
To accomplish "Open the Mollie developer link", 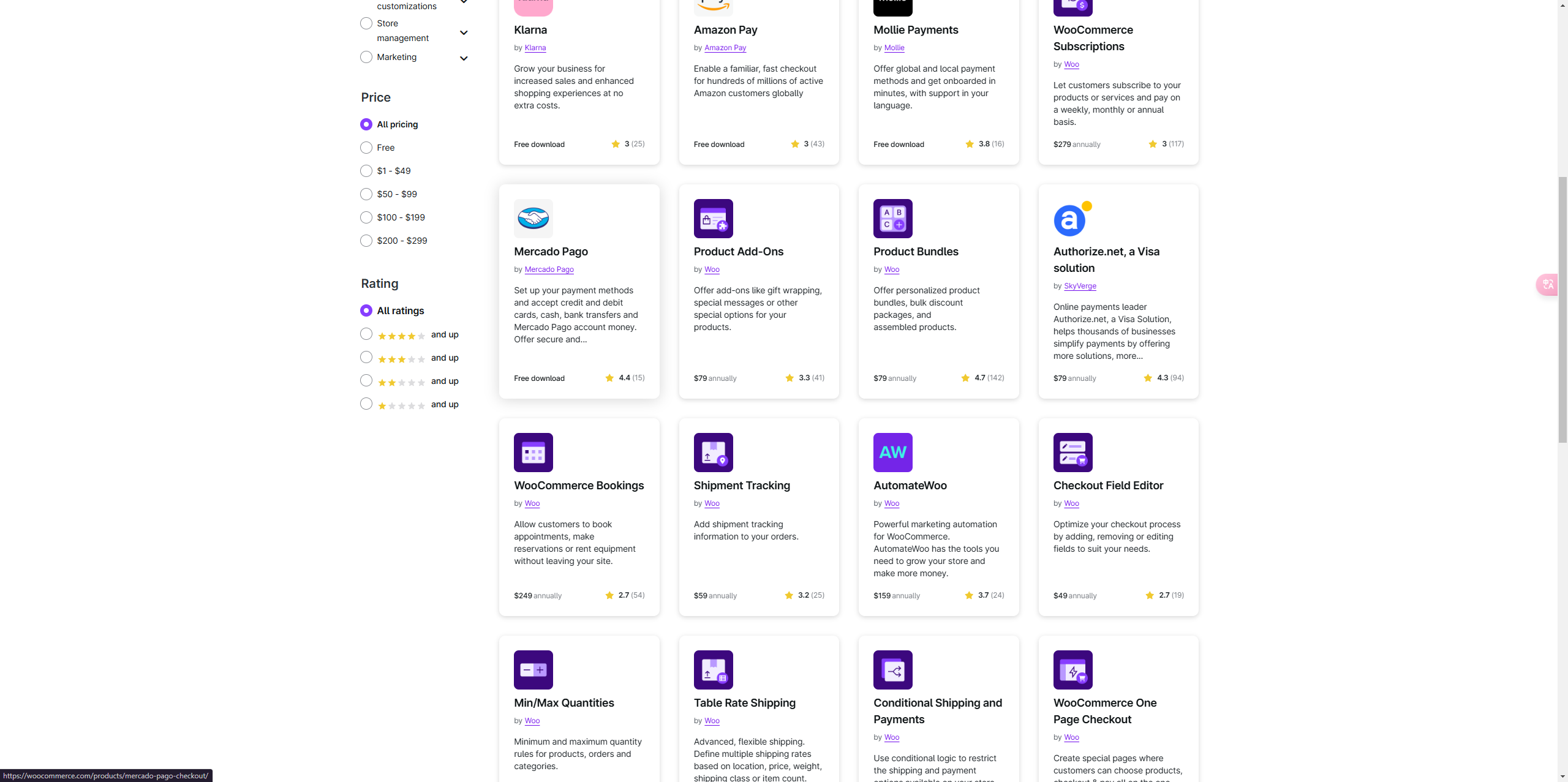I will tap(894, 48).
